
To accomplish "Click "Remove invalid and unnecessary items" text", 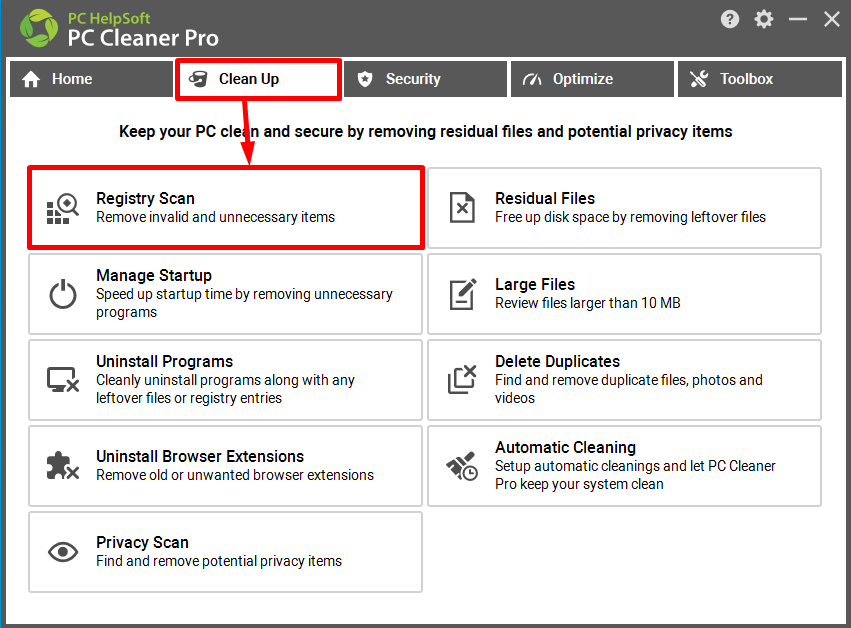I will pyautogui.click(x=215, y=217).
